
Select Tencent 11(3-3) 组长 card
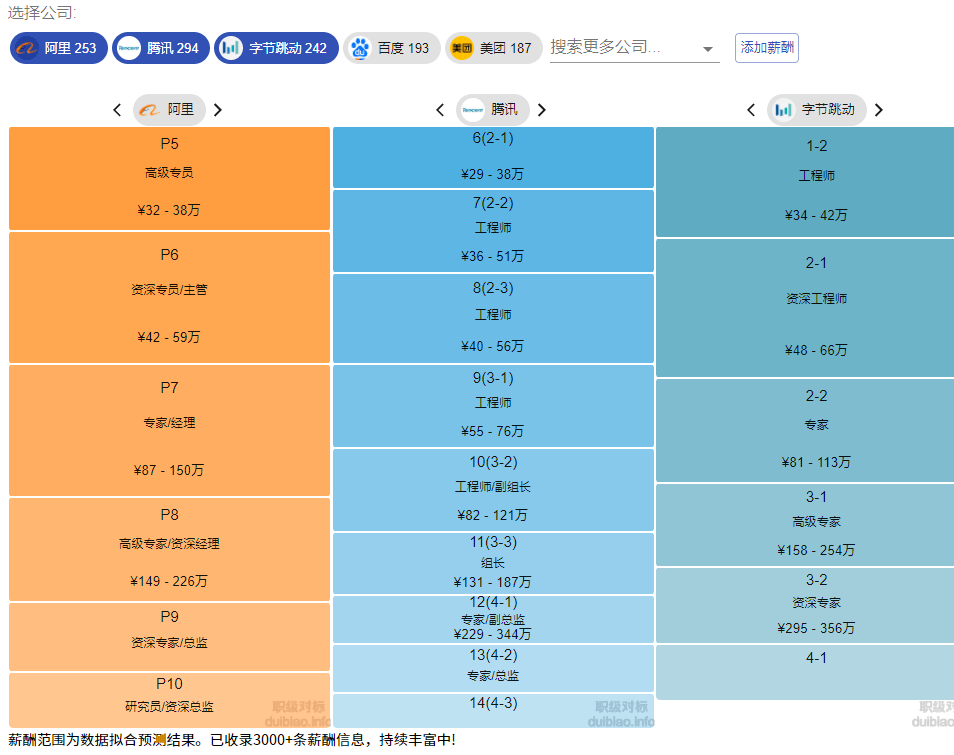point(493,563)
